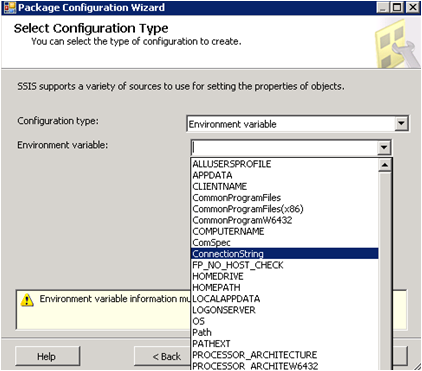The width and height of the screenshot is (422, 371).
Task: Select HOMEPATH from the list
Action: pos(285,287)
